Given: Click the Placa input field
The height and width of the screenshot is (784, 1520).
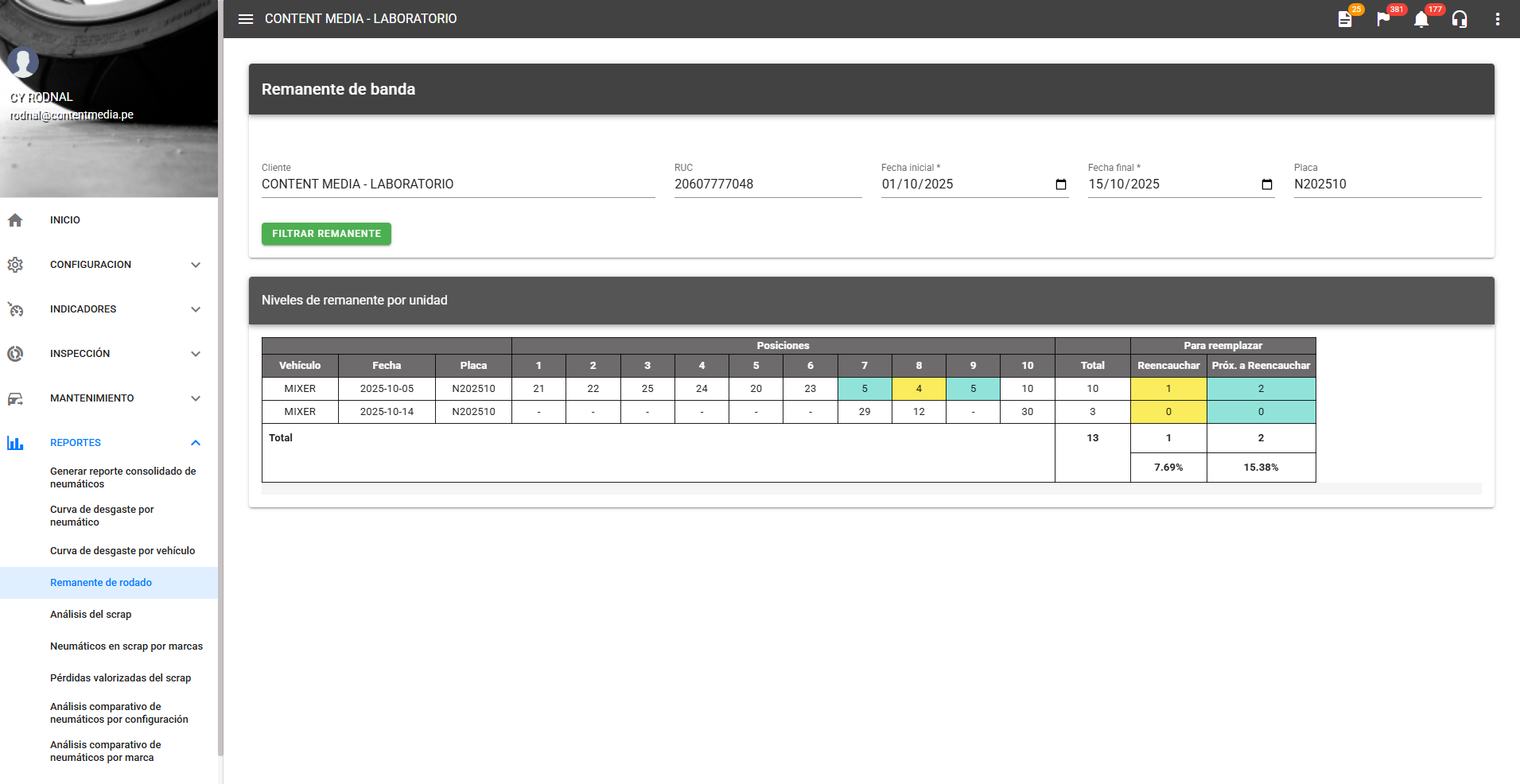Looking at the screenshot, I should pyautogui.click(x=1386, y=184).
